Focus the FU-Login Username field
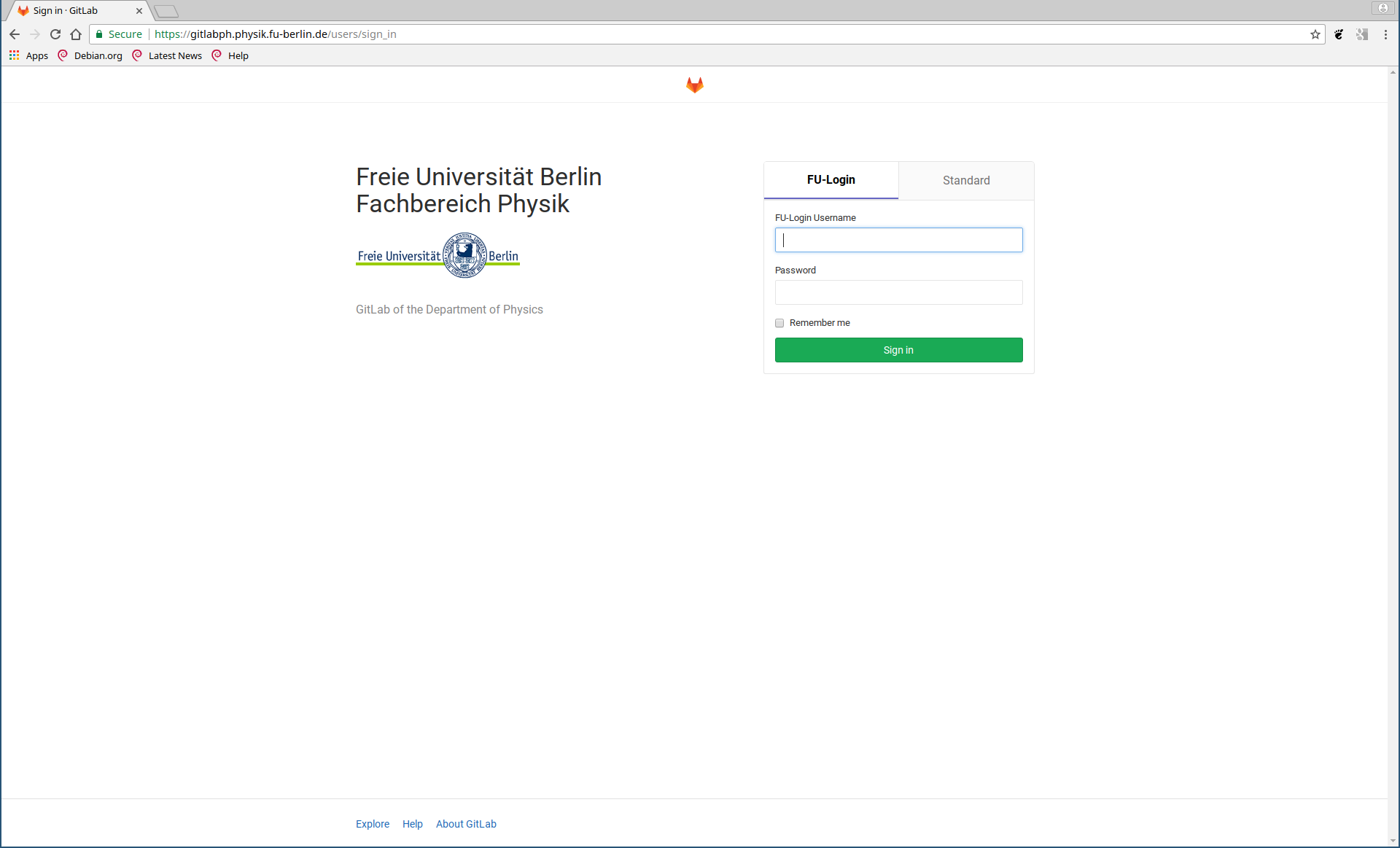 [898, 240]
